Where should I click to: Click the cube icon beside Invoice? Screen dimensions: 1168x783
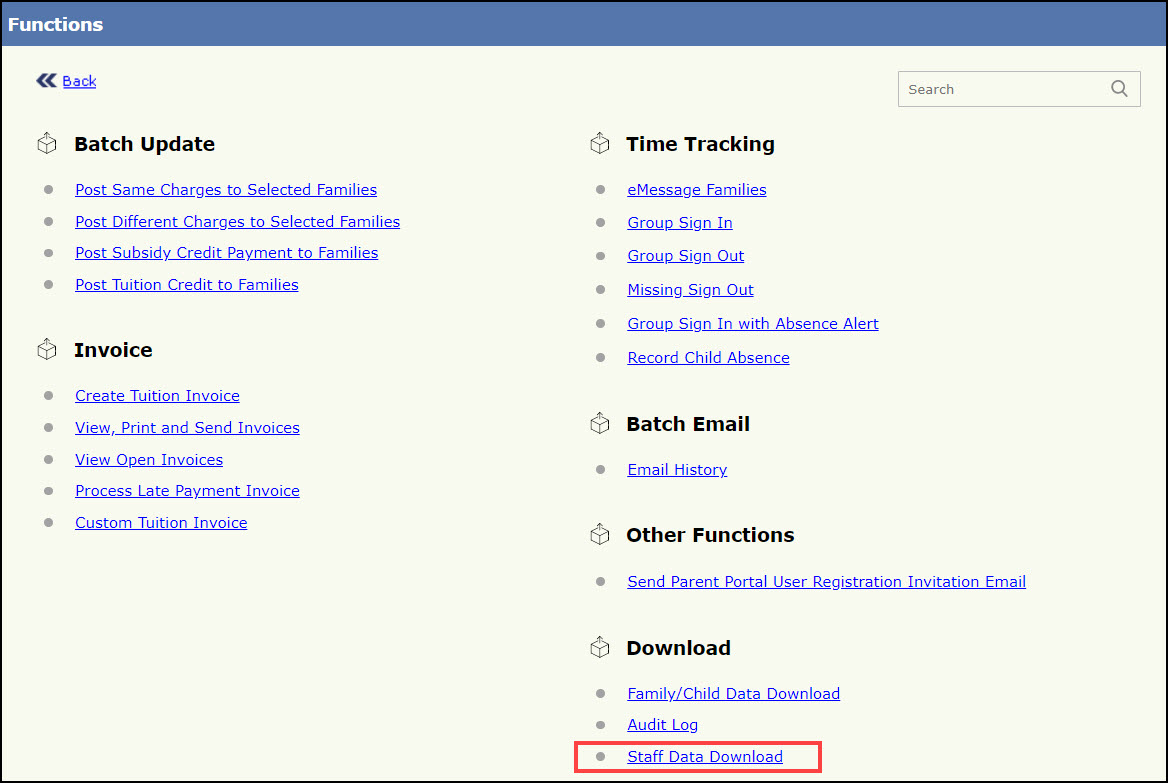(x=47, y=350)
